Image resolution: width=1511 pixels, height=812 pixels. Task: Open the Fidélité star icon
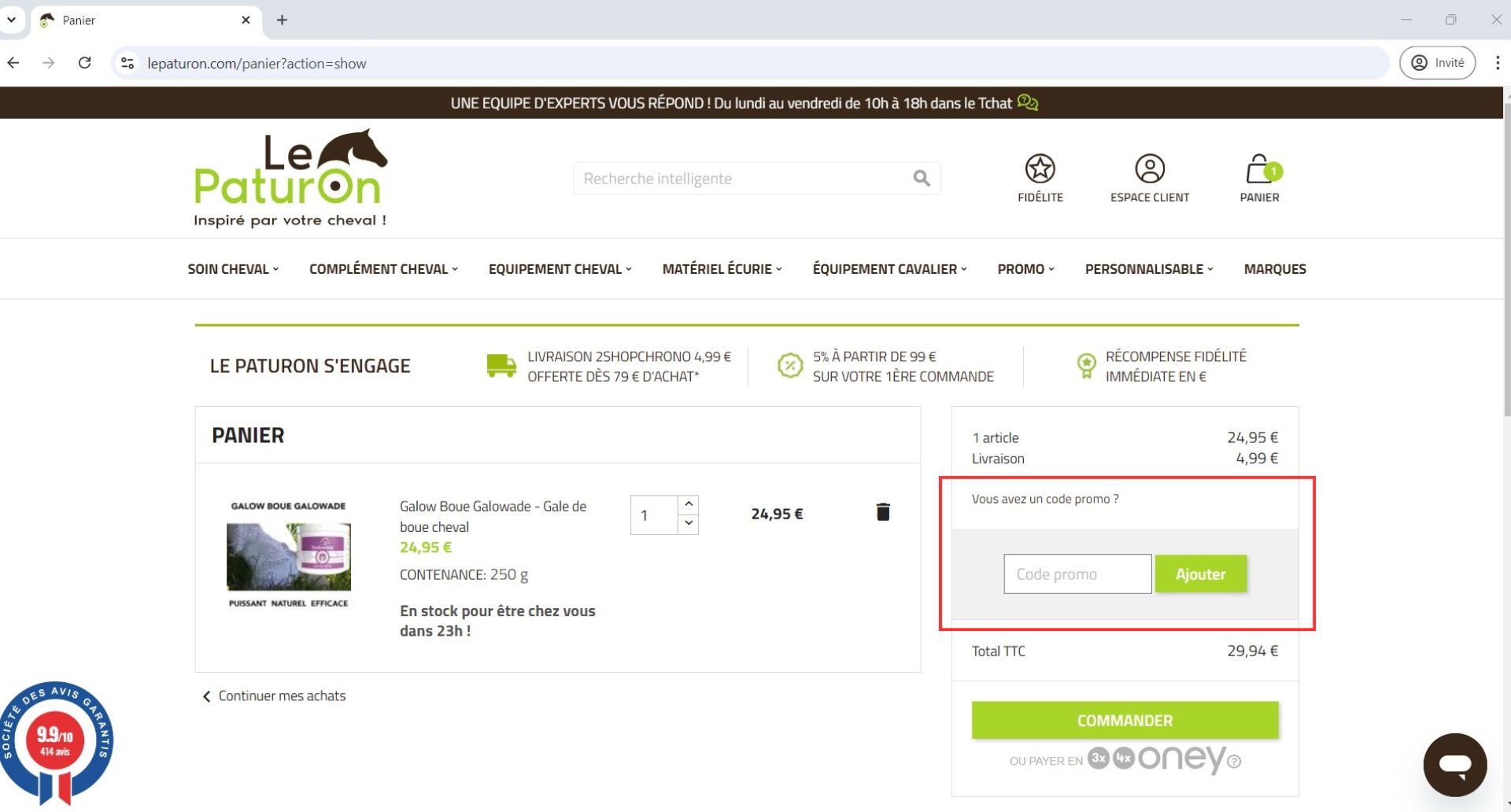1040,169
